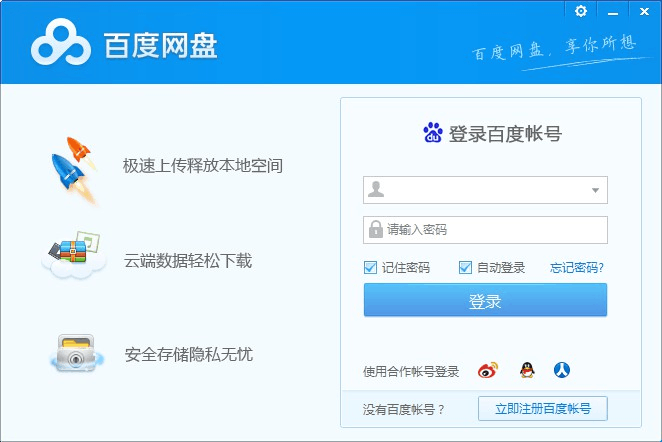
Task: Click the blue 登录 button
Action: 485,300
